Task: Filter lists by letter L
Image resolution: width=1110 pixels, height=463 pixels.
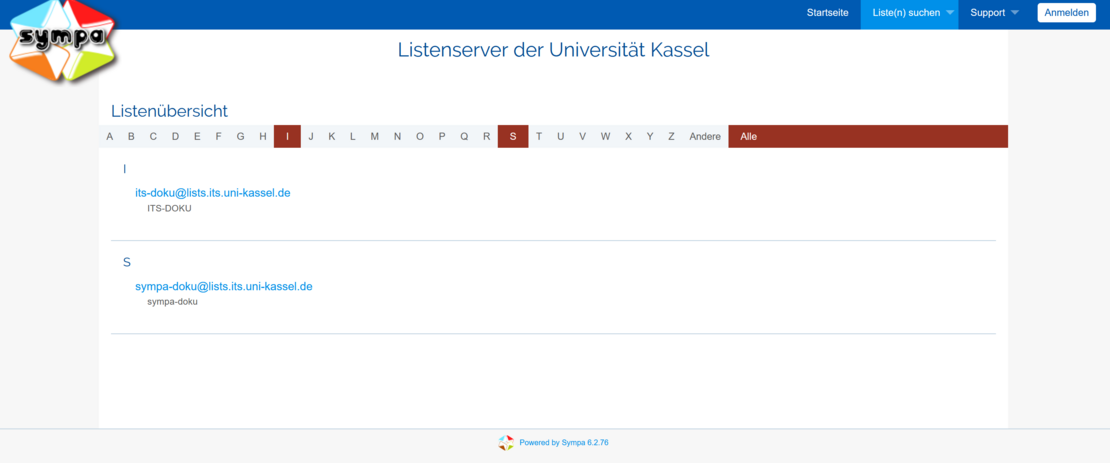Action: coord(353,137)
